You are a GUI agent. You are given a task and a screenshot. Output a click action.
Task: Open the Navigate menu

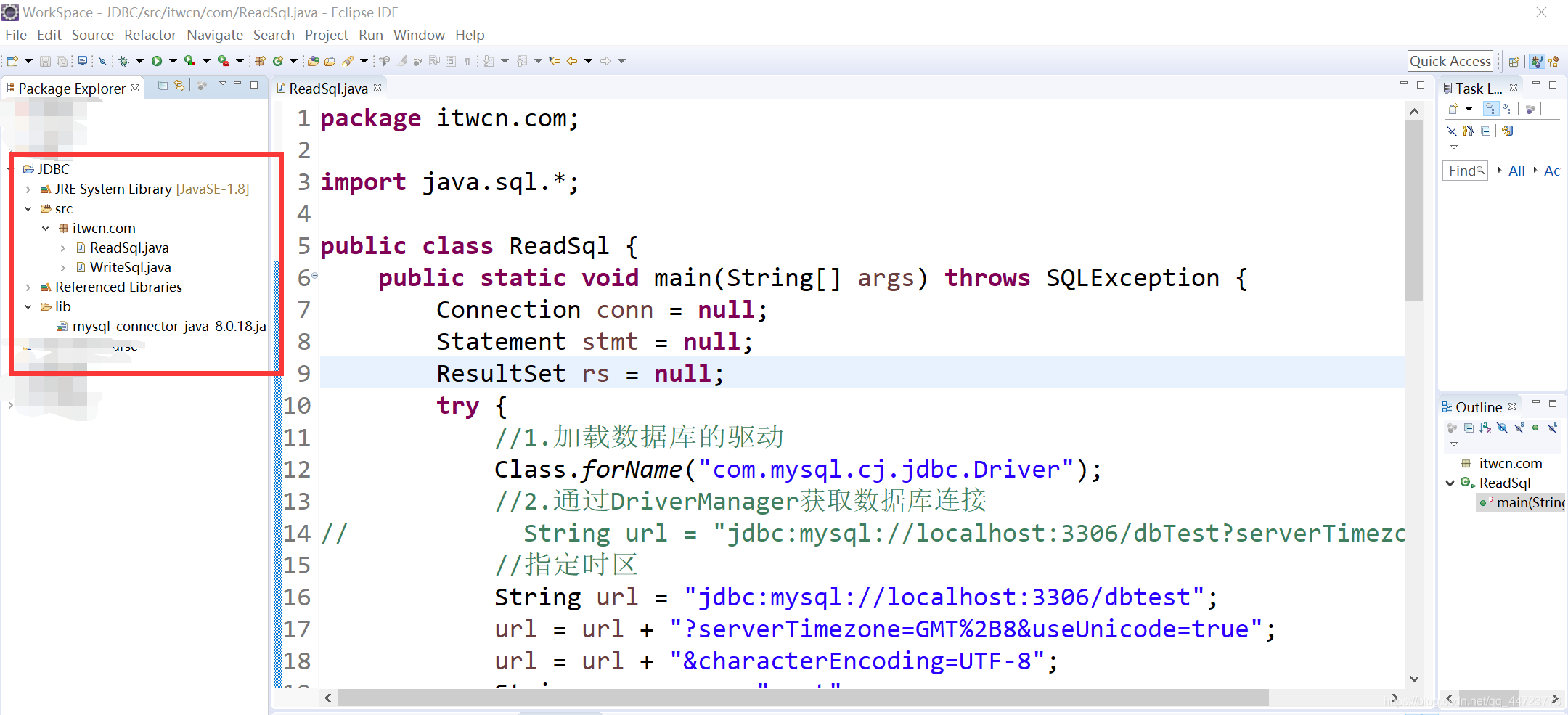214,35
